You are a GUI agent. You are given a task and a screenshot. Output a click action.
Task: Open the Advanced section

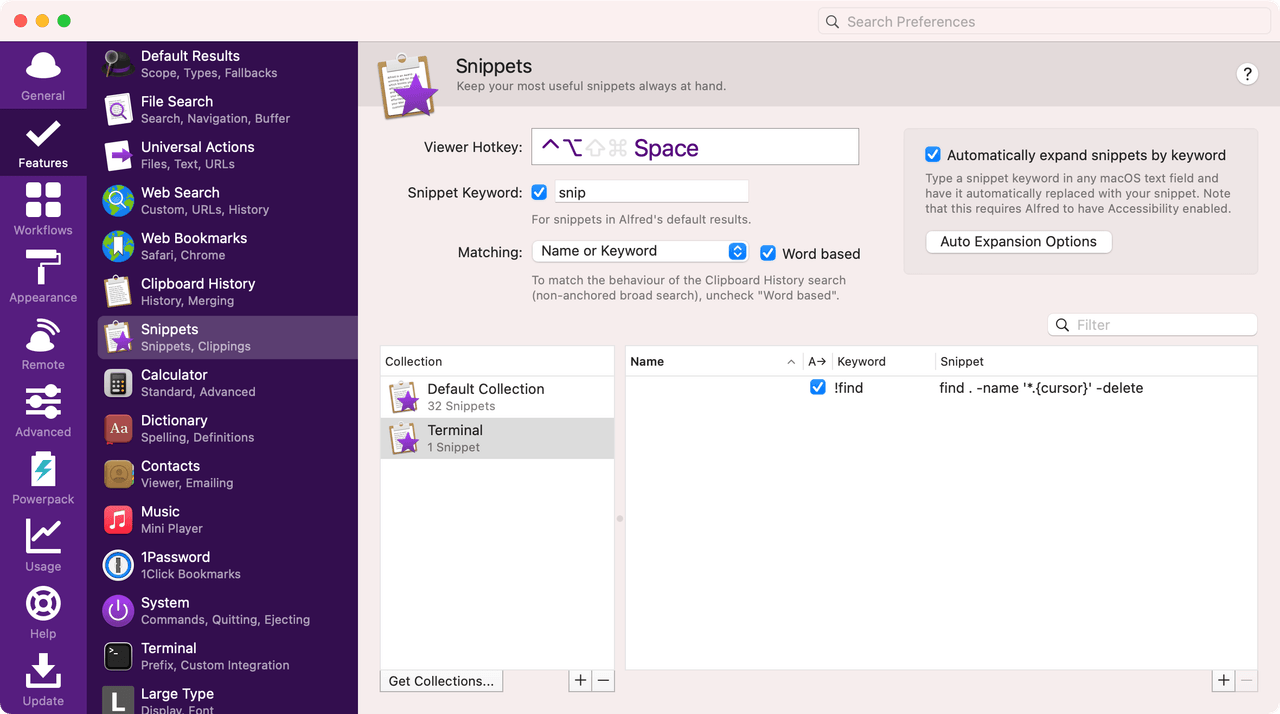(43, 411)
